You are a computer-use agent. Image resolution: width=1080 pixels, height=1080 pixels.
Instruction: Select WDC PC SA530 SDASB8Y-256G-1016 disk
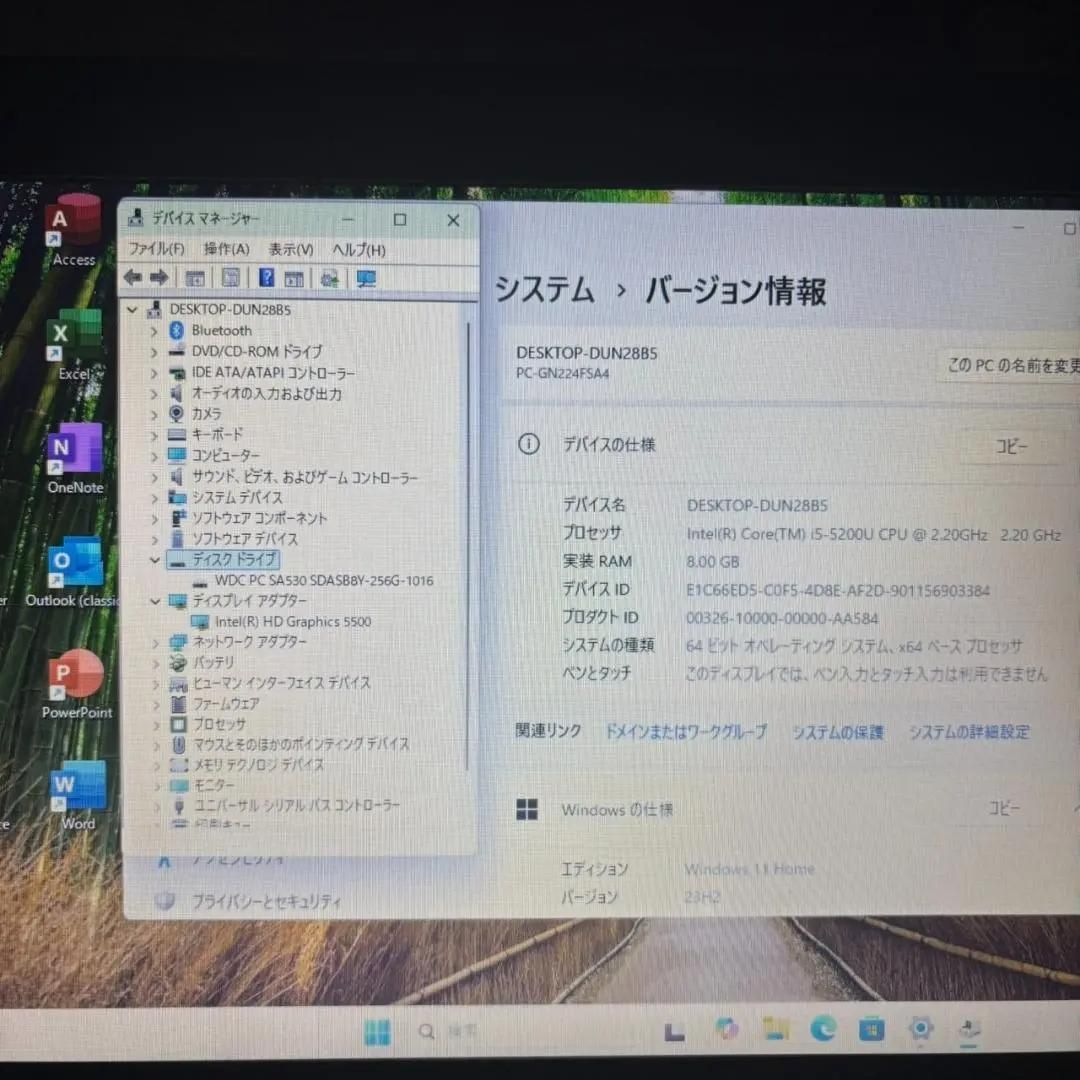click(x=324, y=581)
